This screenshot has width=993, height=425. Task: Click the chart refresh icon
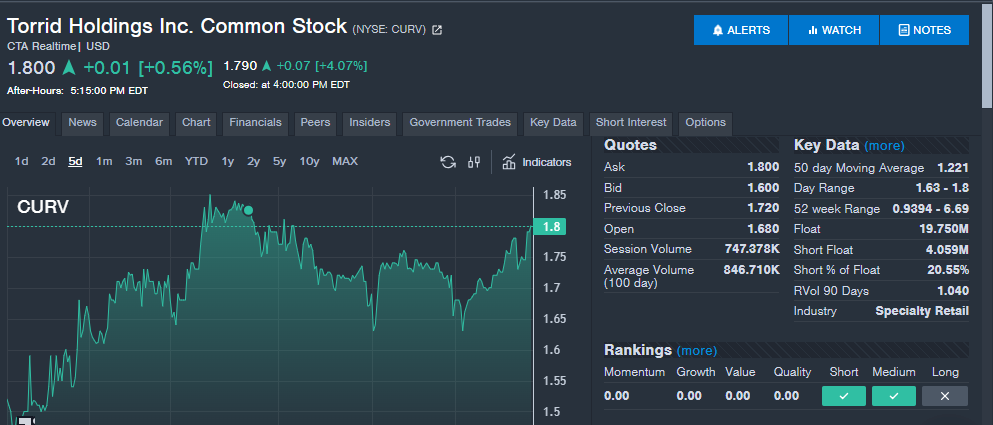point(448,162)
